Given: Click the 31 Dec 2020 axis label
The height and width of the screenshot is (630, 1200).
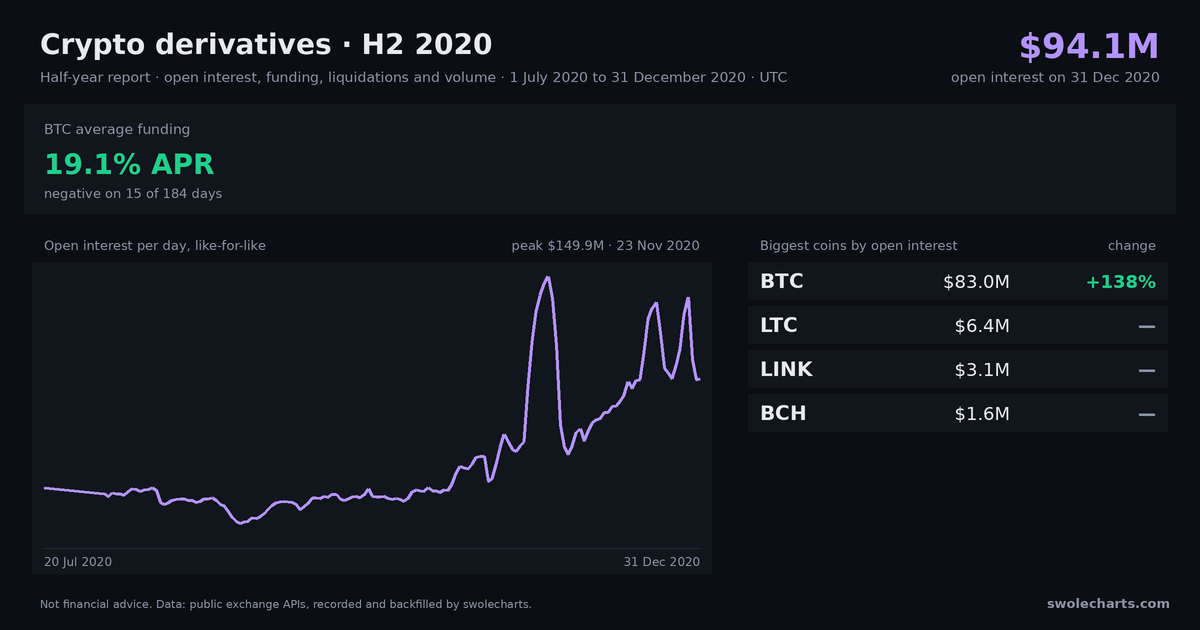Looking at the screenshot, I should (662, 562).
